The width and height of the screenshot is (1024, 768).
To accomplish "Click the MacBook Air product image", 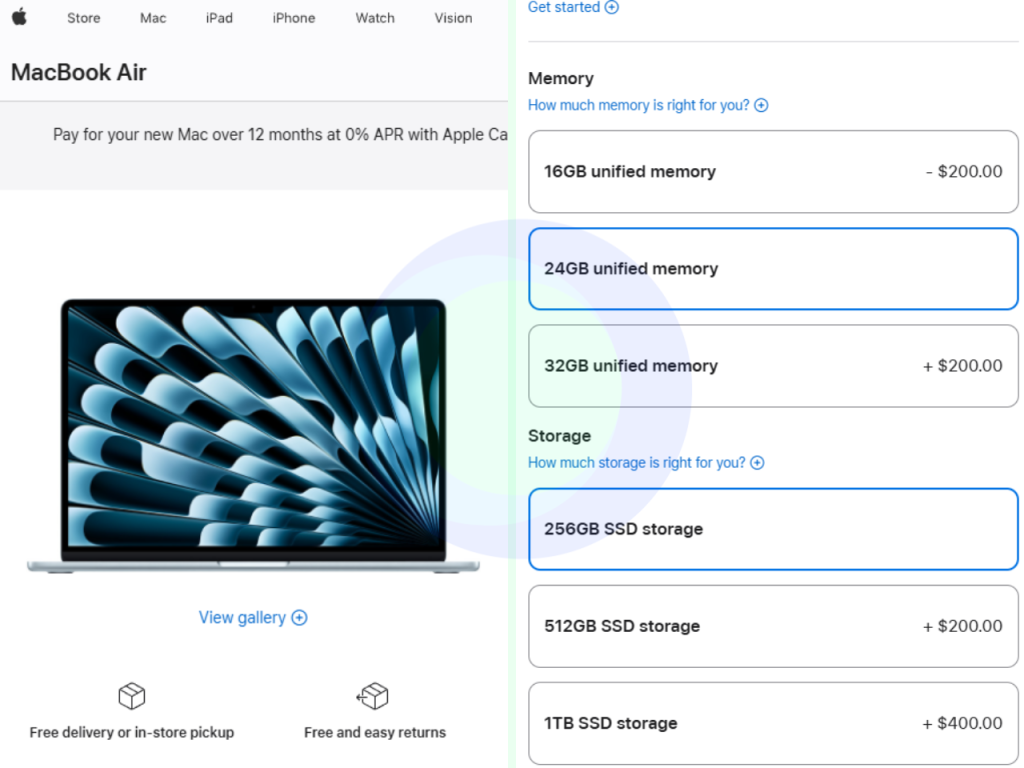I will (253, 436).
